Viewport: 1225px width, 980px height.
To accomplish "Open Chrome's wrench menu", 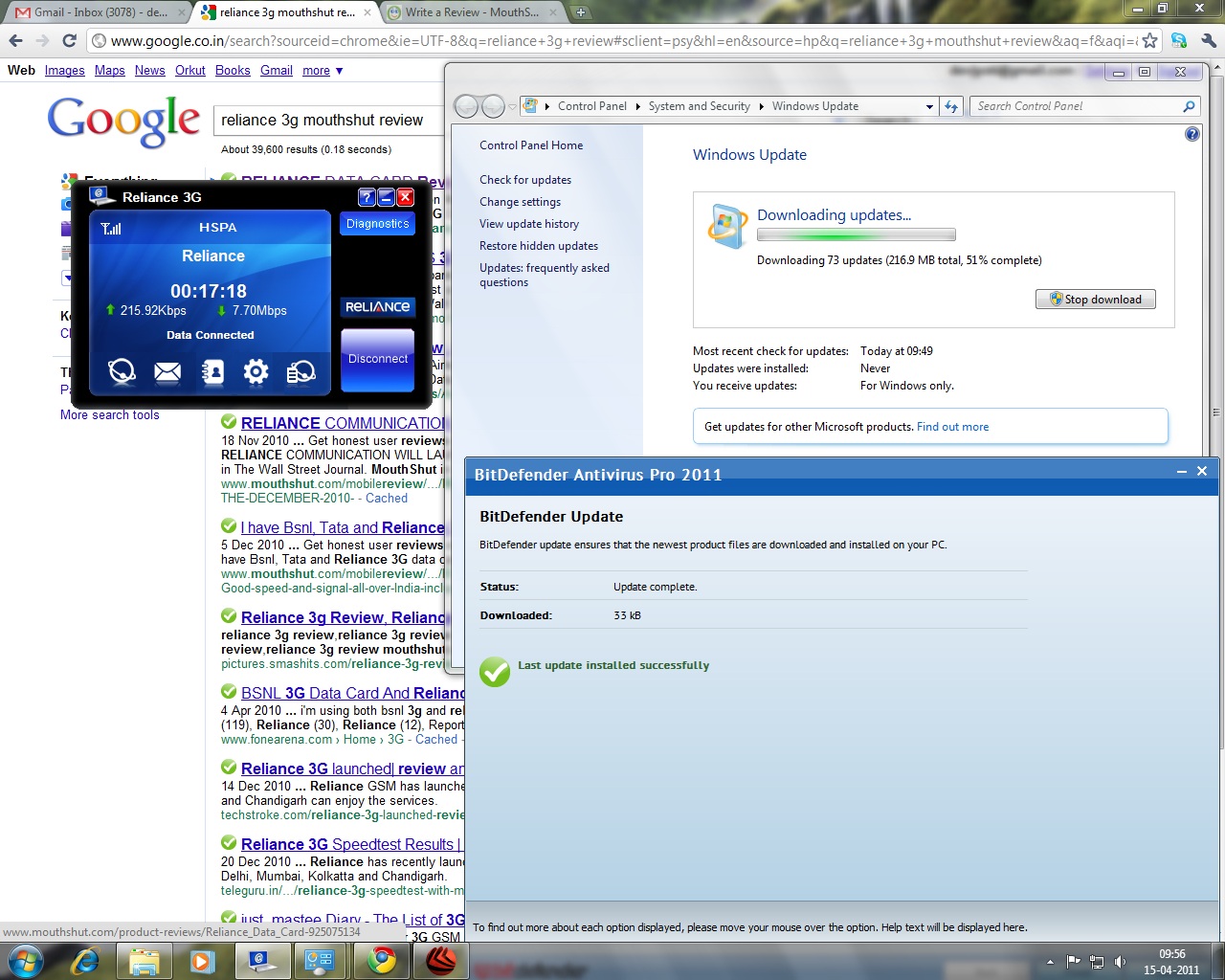I will [1209, 41].
